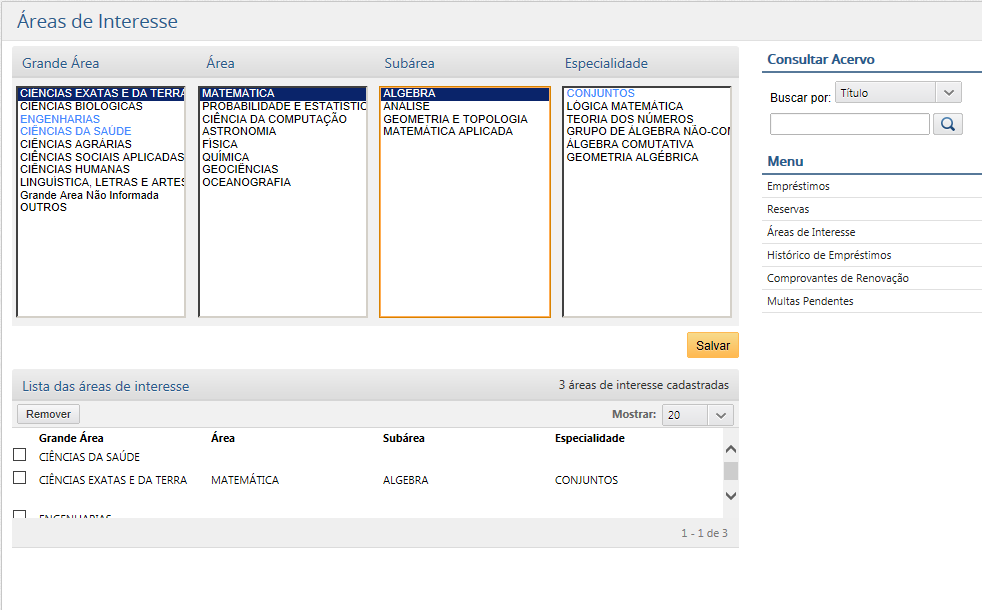This screenshot has width=982, height=610.
Task: Check the CIÊNCIAS DA SAÚDE row checkbox
Action: [19, 455]
